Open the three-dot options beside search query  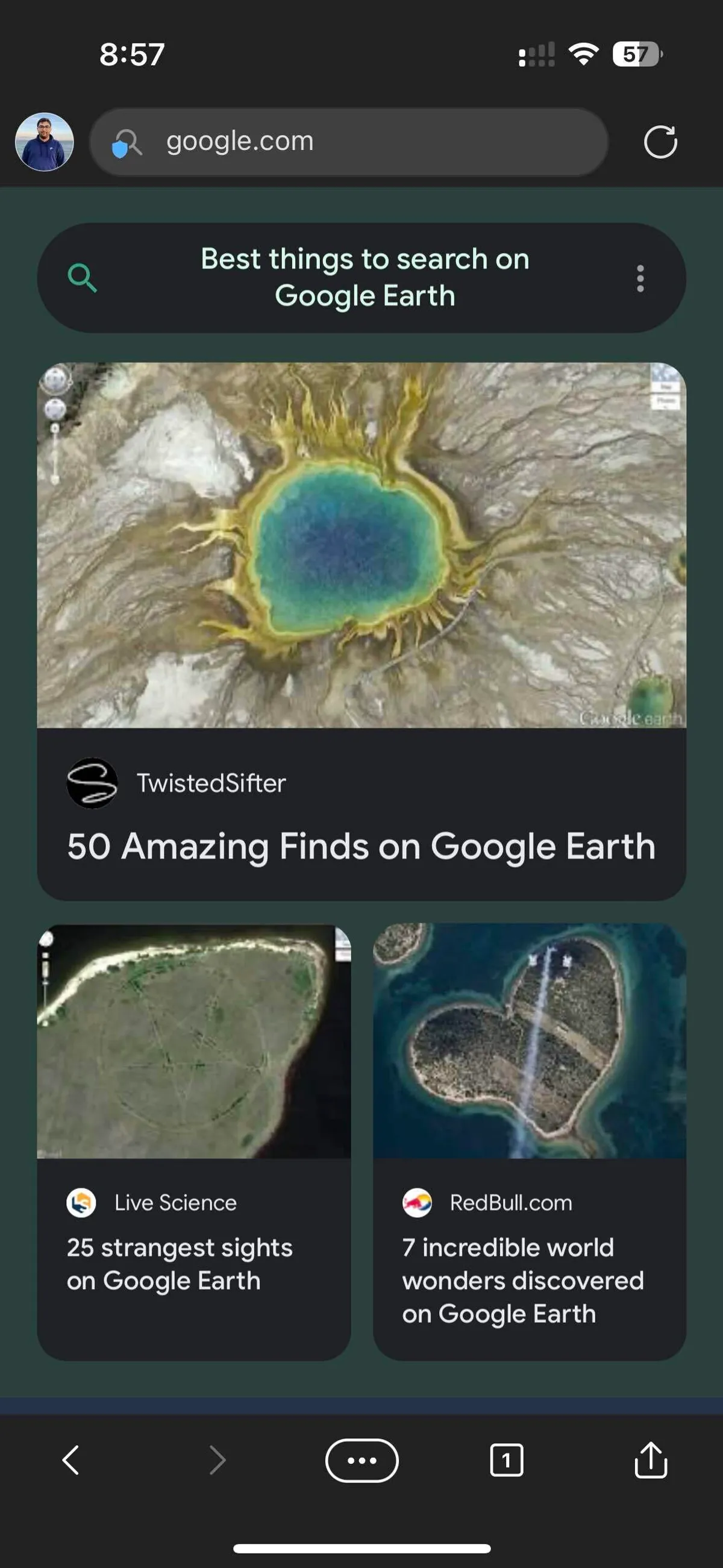coord(640,278)
